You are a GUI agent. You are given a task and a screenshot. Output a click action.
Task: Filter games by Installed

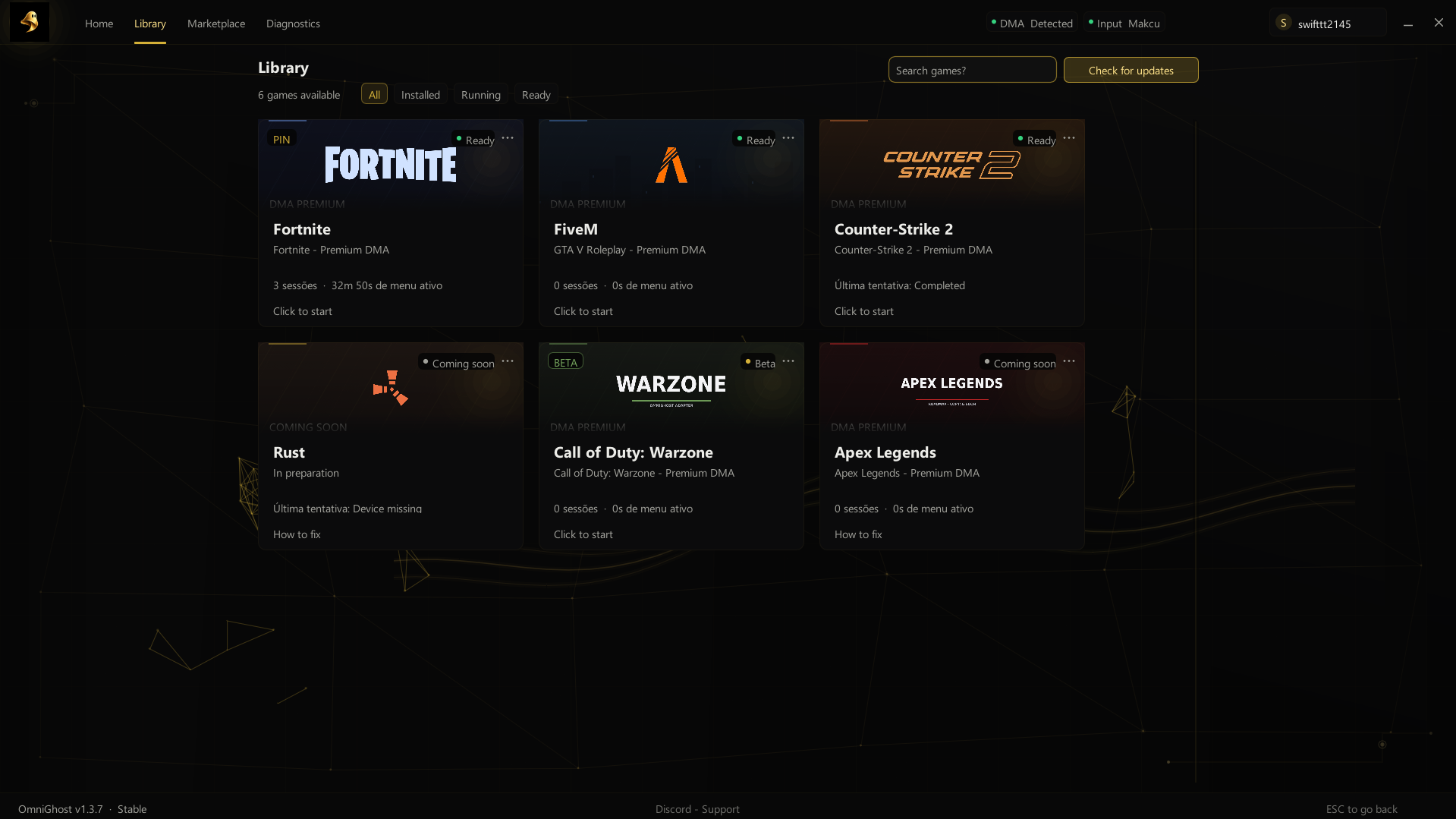pyautogui.click(x=420, y=94)
